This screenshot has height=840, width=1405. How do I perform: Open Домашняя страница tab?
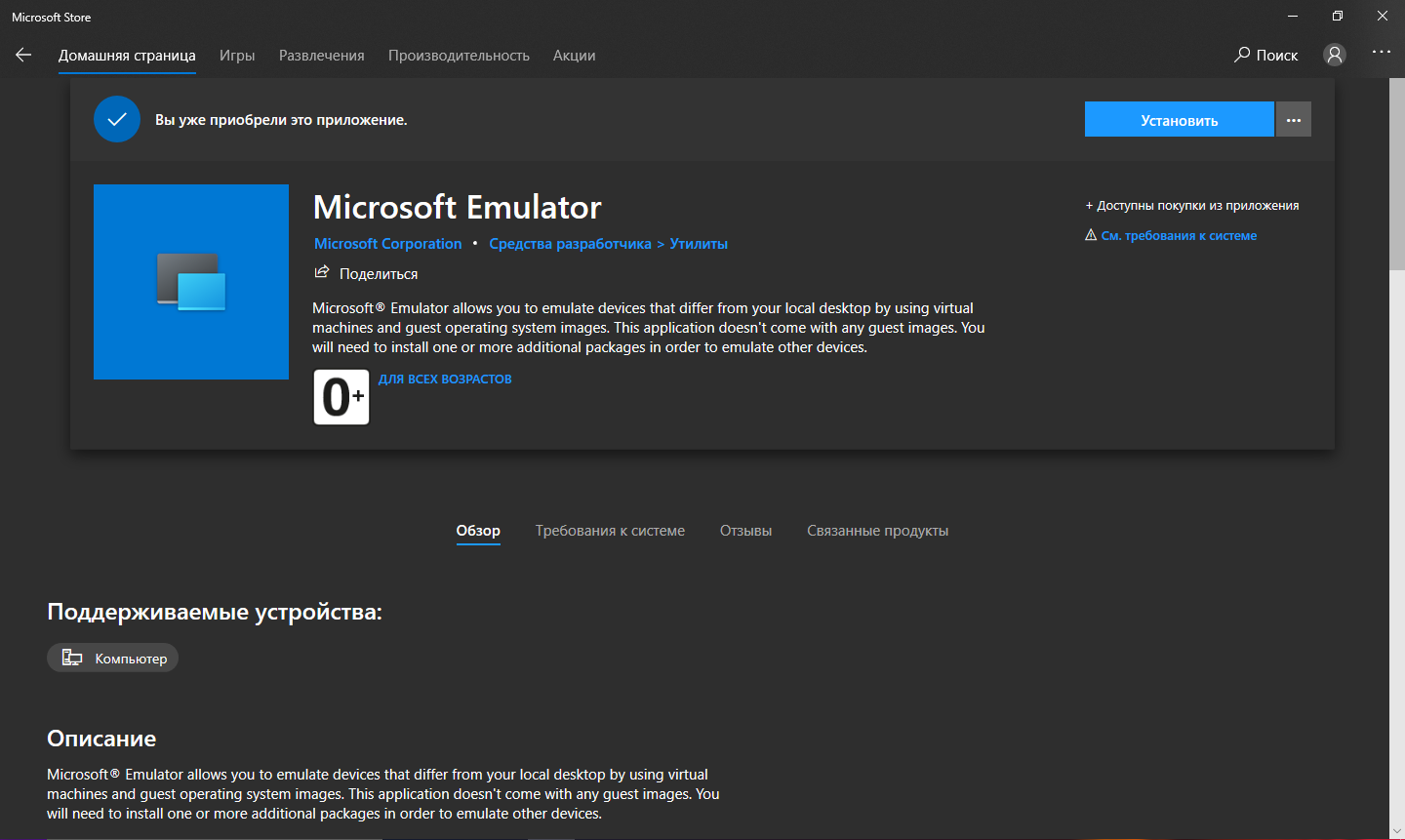[127, 56]
